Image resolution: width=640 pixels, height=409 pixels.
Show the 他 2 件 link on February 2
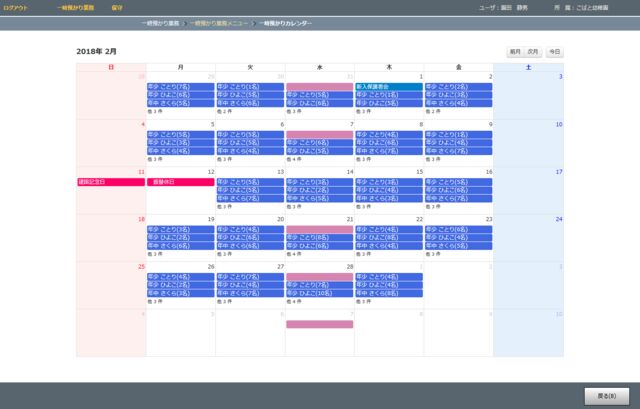(433, 111)
